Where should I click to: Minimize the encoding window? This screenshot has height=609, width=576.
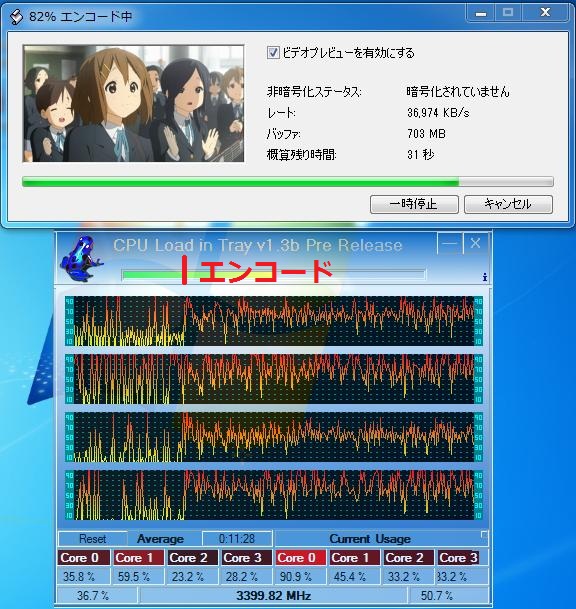(x=481, y=13)
